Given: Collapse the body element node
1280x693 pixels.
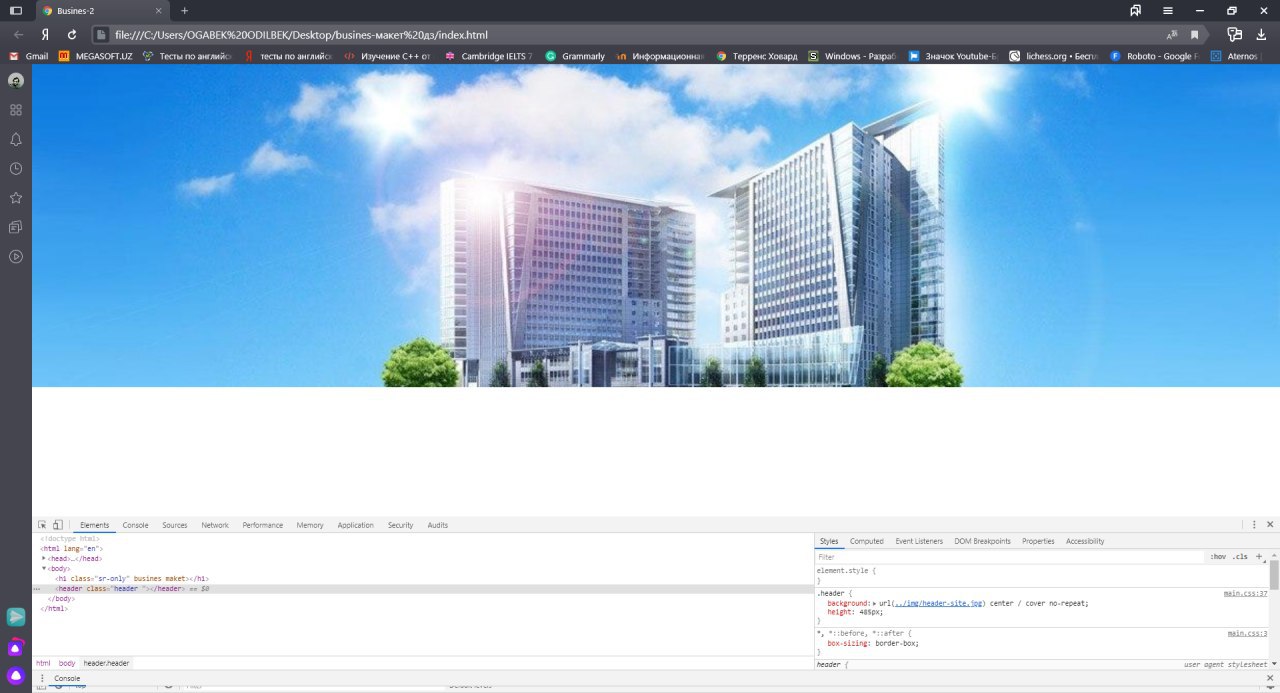Looking at the screenshot, I should pyautogui.click(x=44, y=568).
